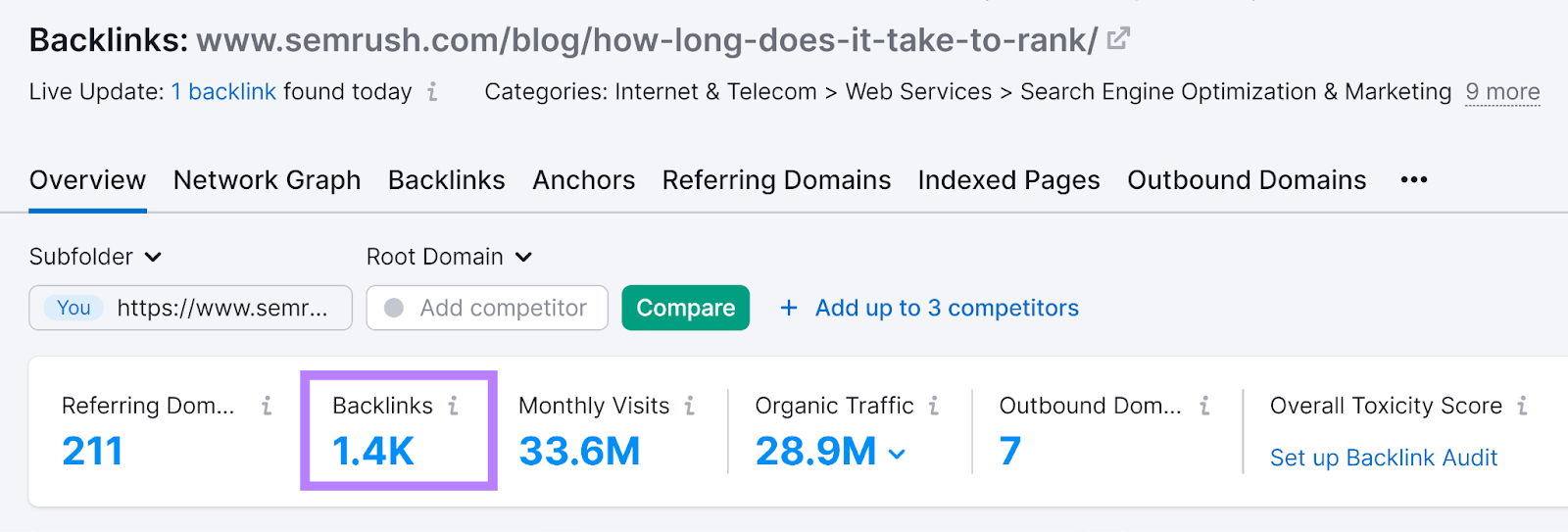Click the Overall Toxicity Score info icon
This screenshot has width=1568, height=532.
pos(1522,406)
